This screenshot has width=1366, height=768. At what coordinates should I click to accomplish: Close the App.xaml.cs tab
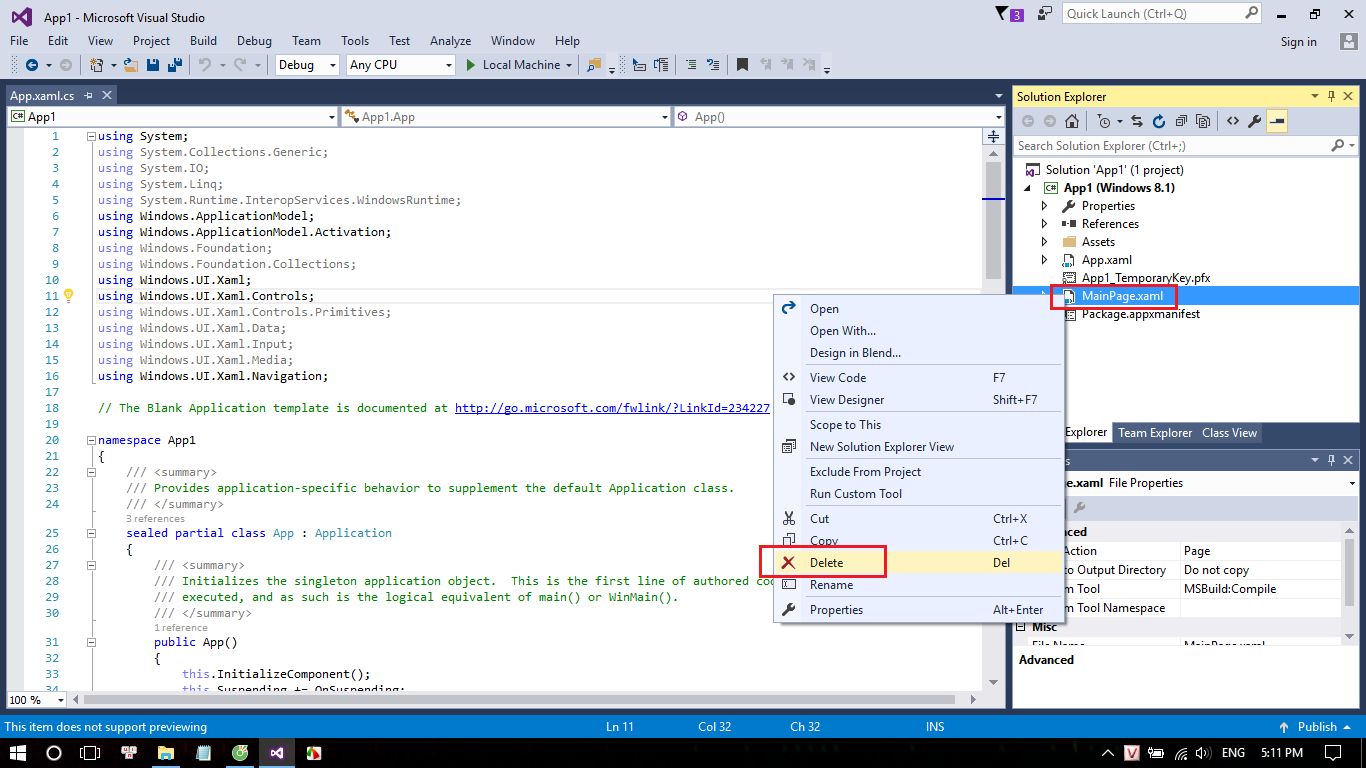(x=106, y=96)
